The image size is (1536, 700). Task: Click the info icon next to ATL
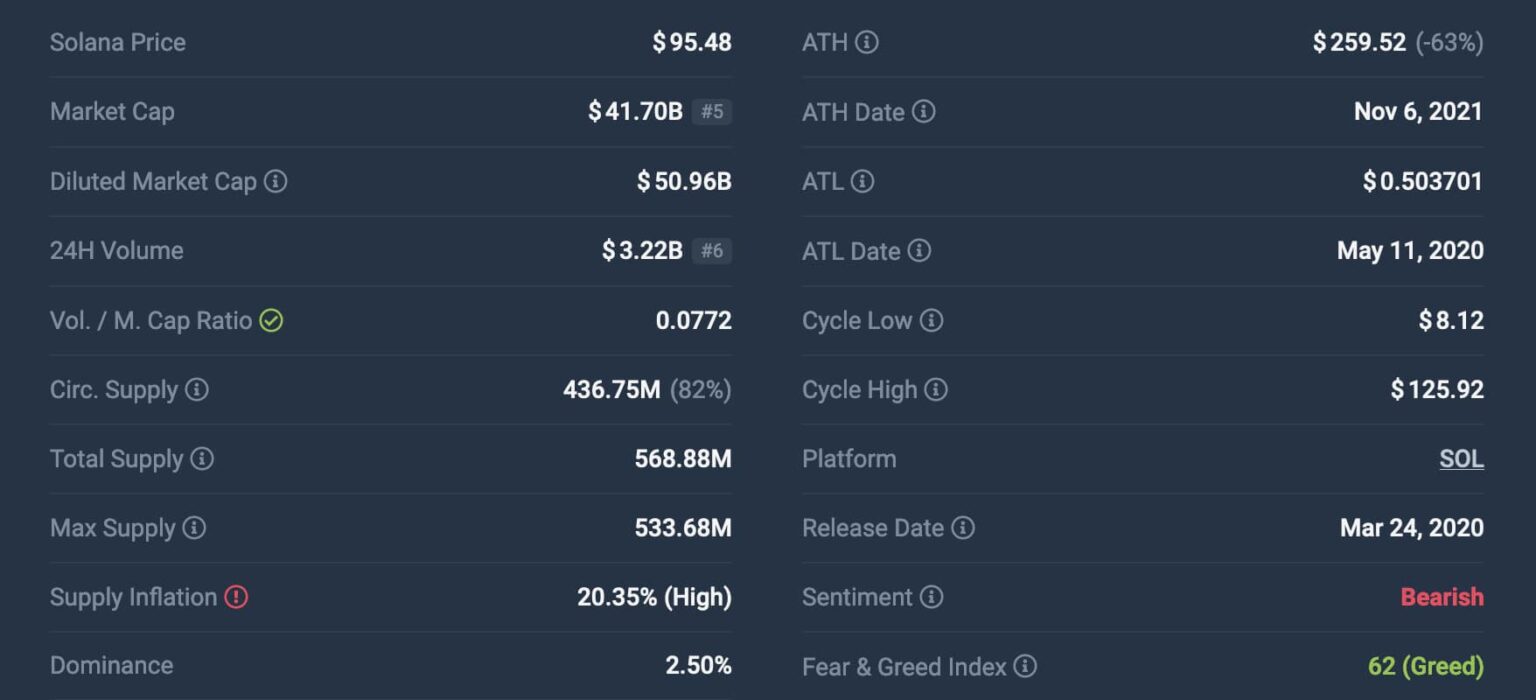[862, 182]
